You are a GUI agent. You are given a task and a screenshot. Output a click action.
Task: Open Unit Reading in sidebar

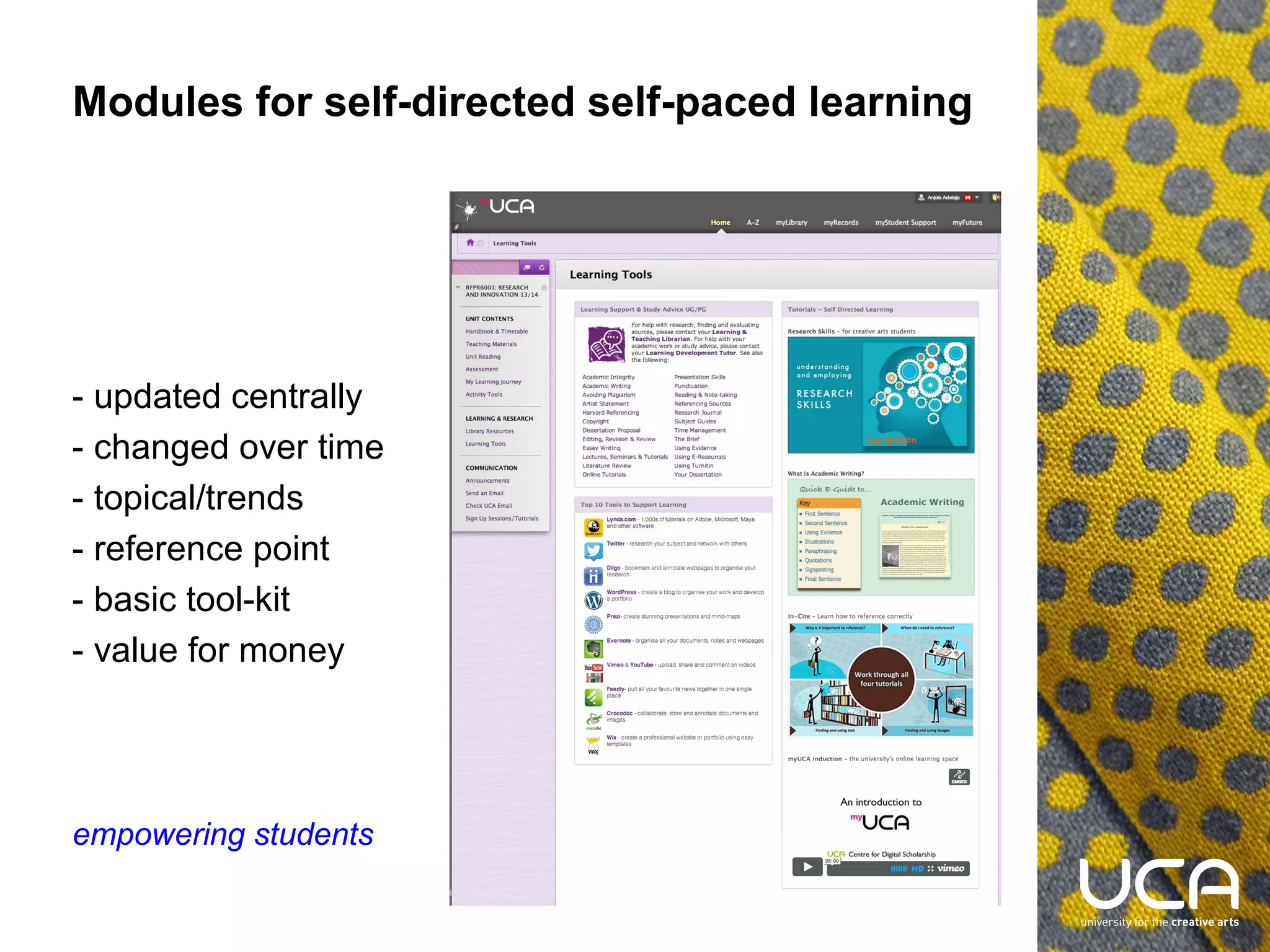pos(483,356)
